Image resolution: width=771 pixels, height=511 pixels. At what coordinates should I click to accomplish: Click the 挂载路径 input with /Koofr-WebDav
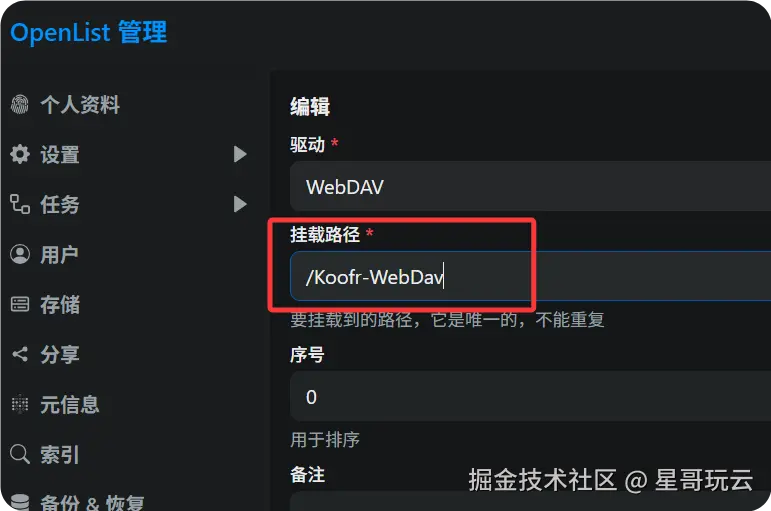pos(531,276)
